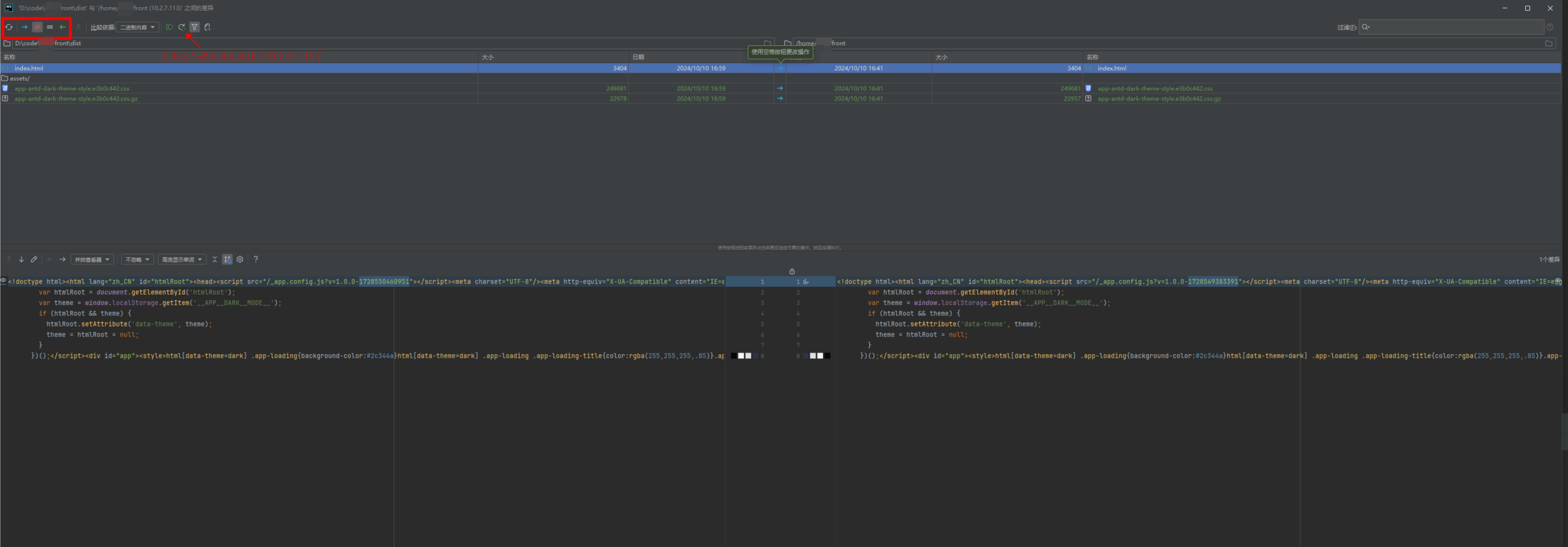Open diff settings gear icon
Screen dimensions: 1568x547
(x=240, y=260)
